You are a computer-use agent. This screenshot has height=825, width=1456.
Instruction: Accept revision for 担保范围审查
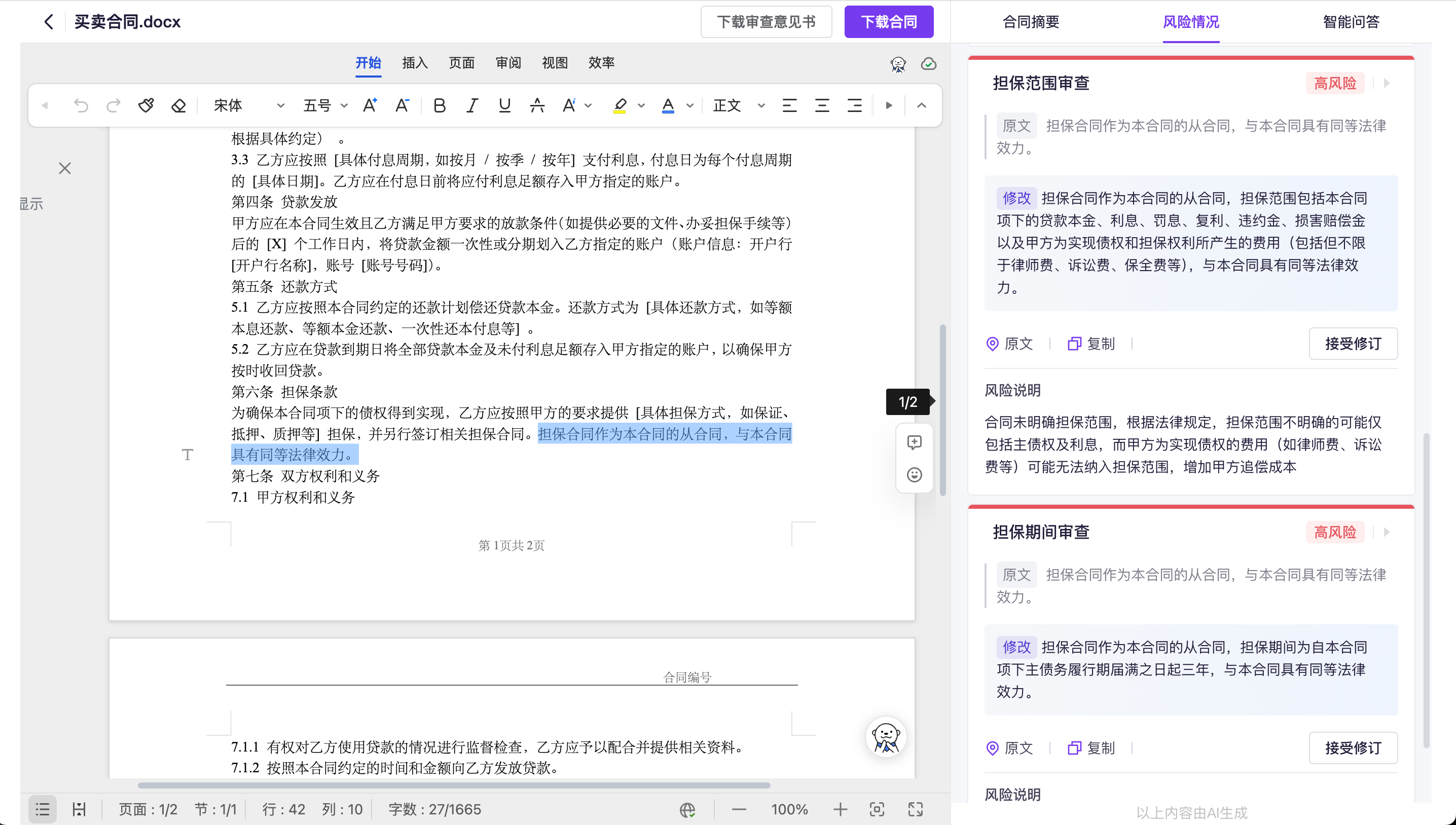tap(1352, 344)
